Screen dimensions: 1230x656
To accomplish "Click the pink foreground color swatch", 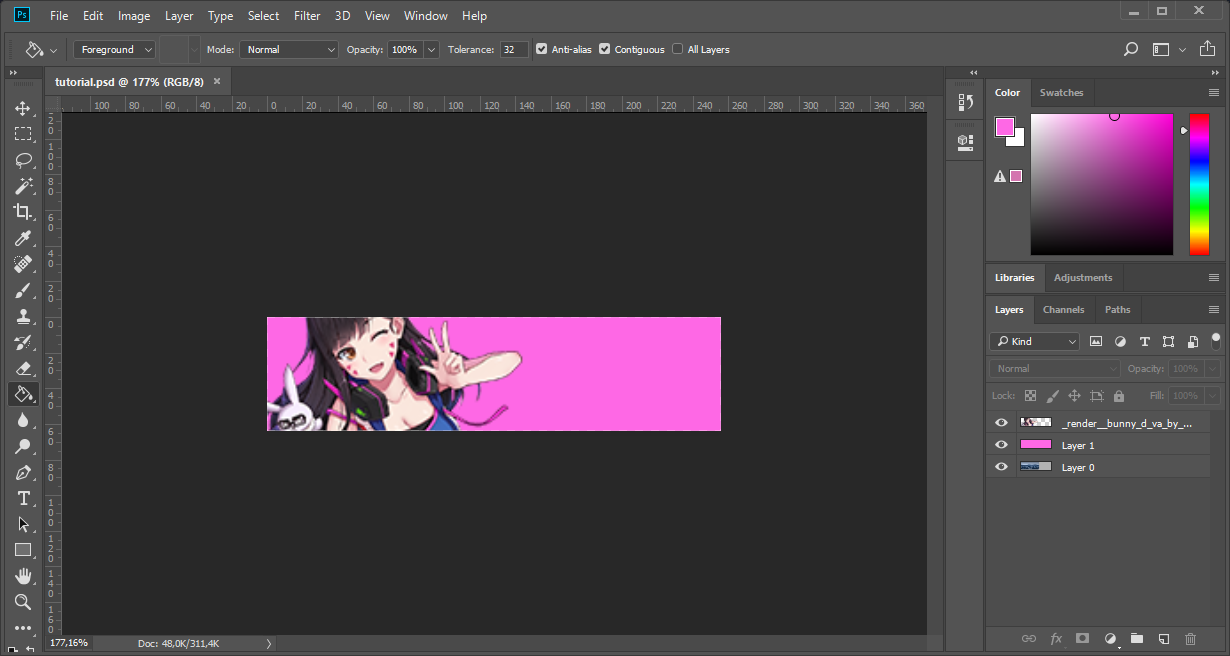I will (1005, 127).
